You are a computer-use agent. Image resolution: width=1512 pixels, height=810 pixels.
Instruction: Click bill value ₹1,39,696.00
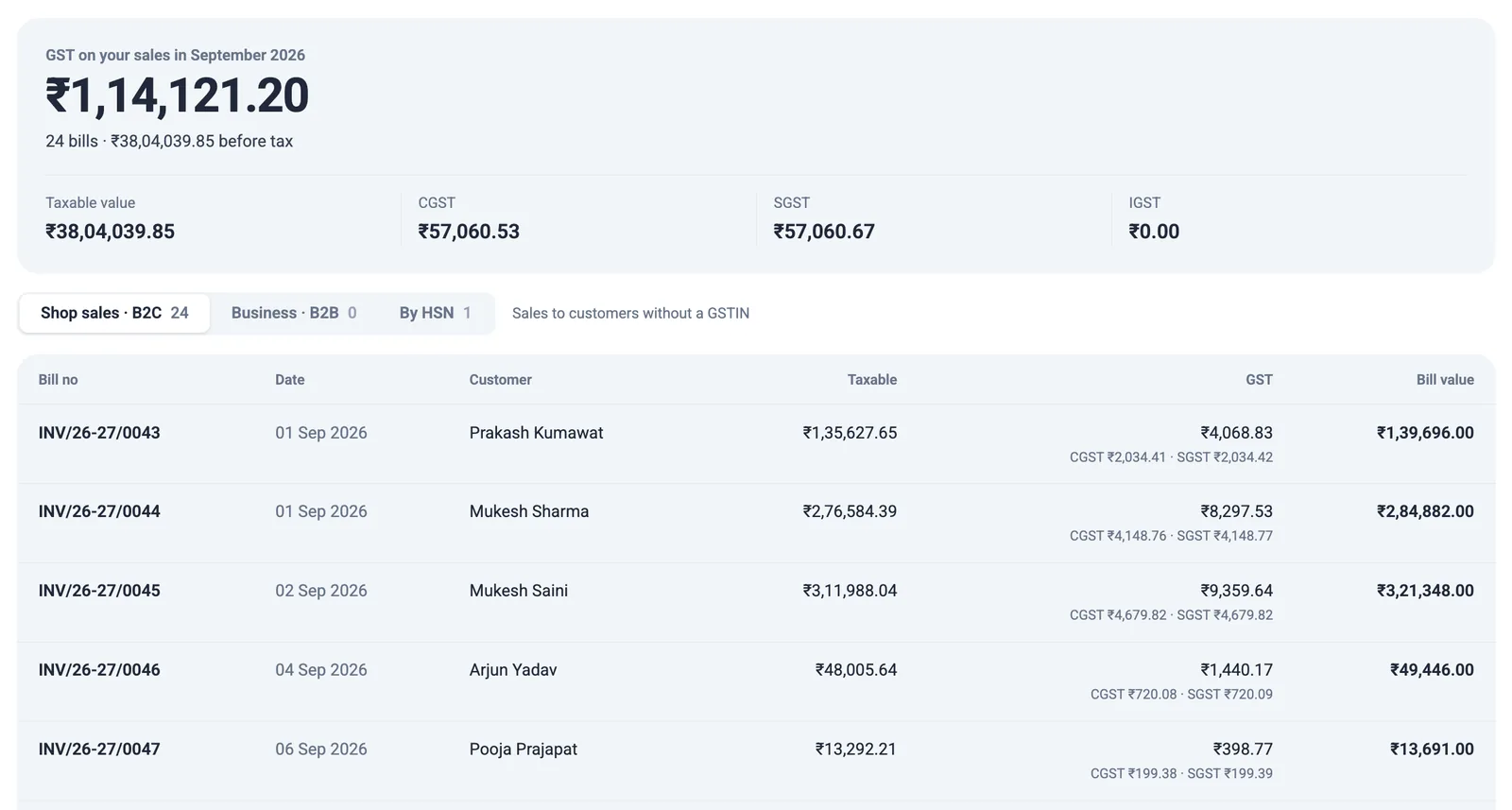pyautogui.click(x=1425, y=433)
